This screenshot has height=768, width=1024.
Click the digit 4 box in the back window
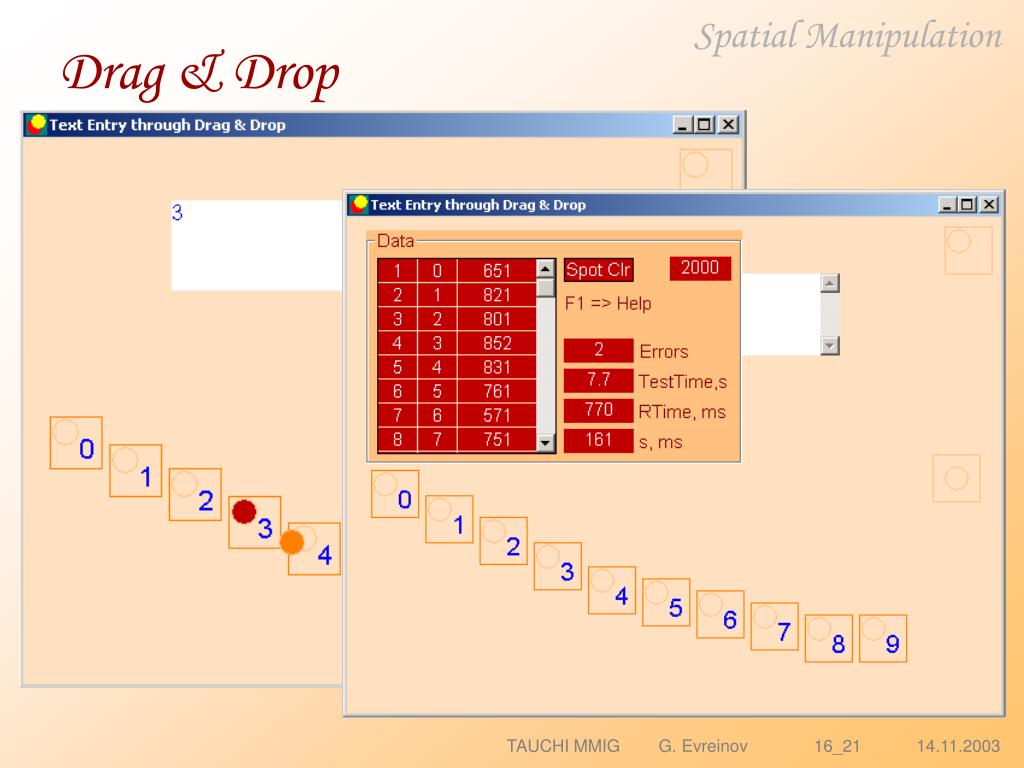pos(315,549)
